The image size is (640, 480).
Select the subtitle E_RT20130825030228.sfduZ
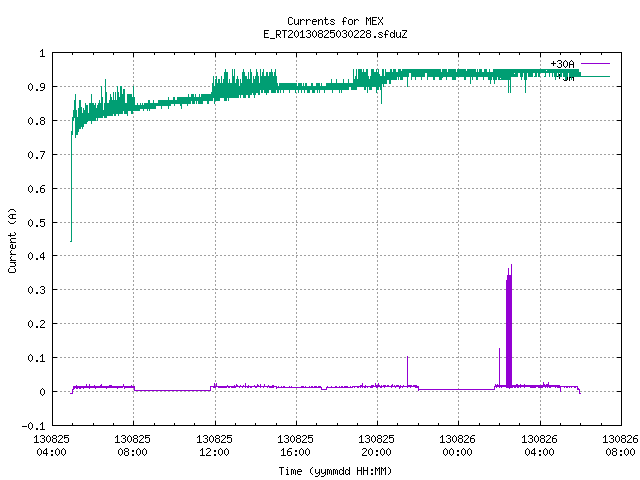pos(335,34)
